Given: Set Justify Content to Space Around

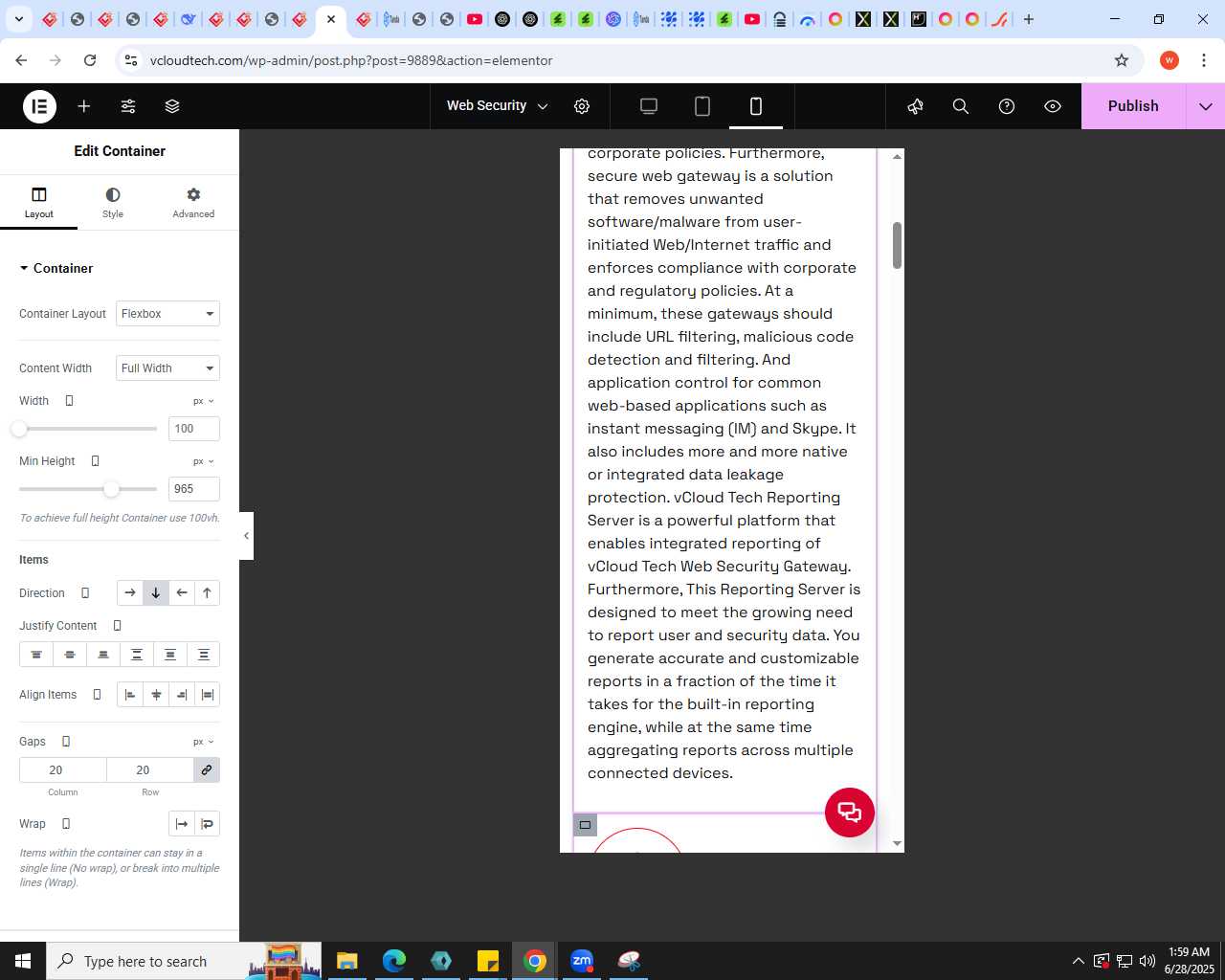Looking at the screenshot, I should tap(170, 655).
